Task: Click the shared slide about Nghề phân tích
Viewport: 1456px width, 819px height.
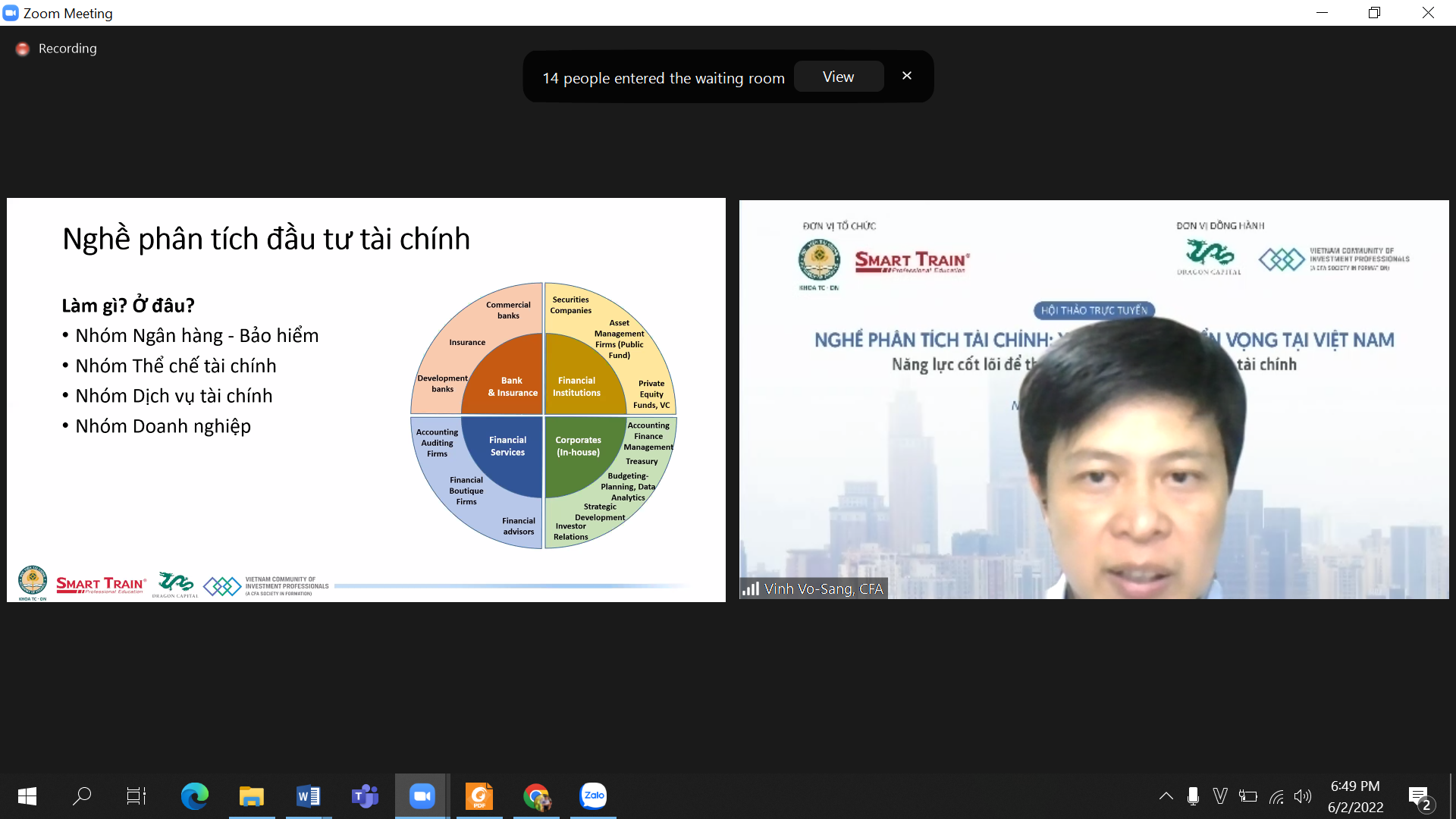Action: click(x=366, y=400)
